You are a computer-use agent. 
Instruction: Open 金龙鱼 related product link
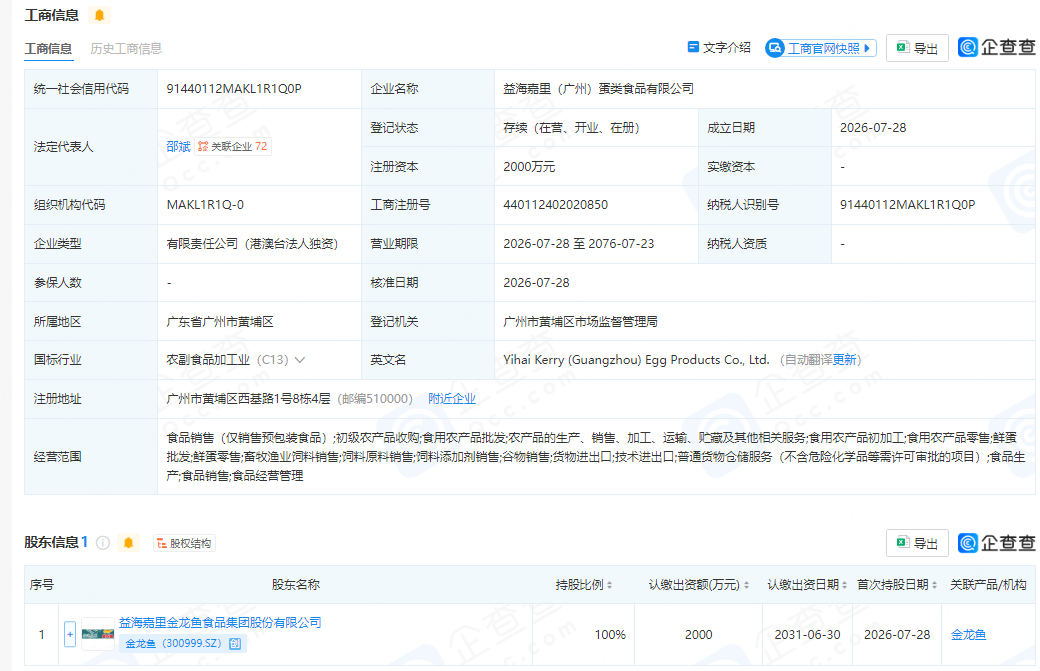[x=968, y=635]
